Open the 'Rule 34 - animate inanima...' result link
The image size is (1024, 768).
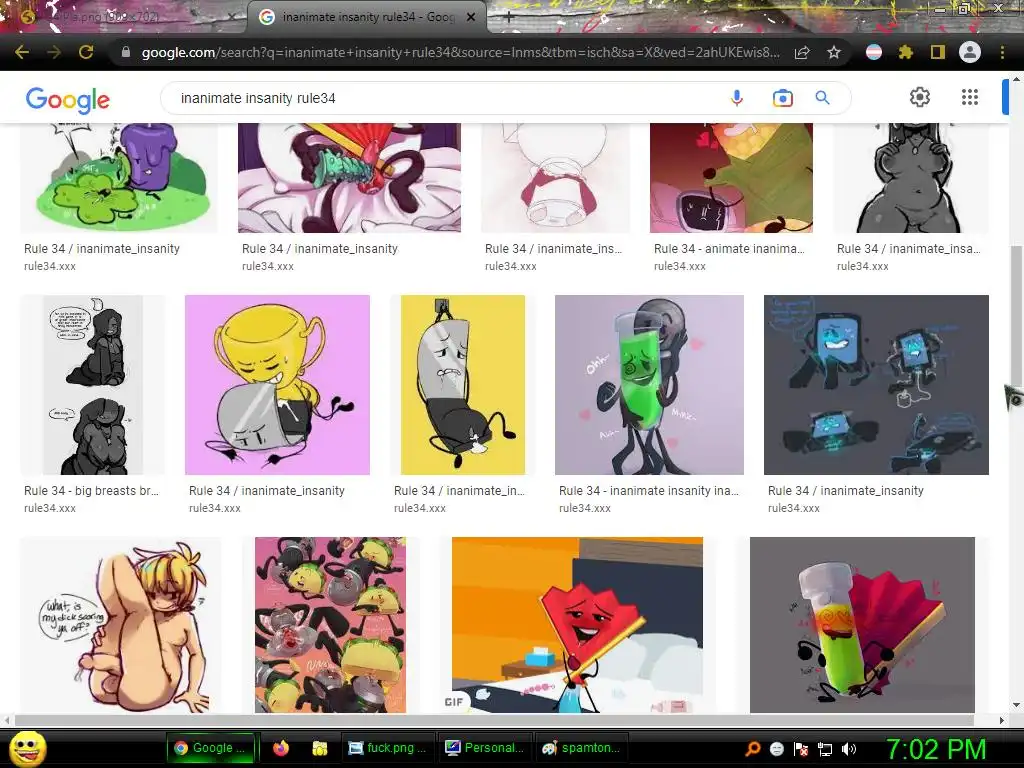point(729,249)
